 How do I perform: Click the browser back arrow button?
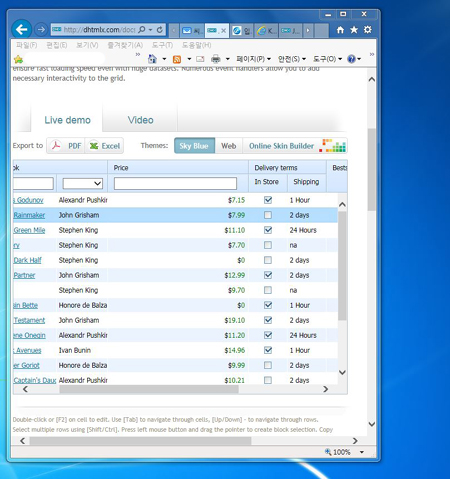point(22,30)
